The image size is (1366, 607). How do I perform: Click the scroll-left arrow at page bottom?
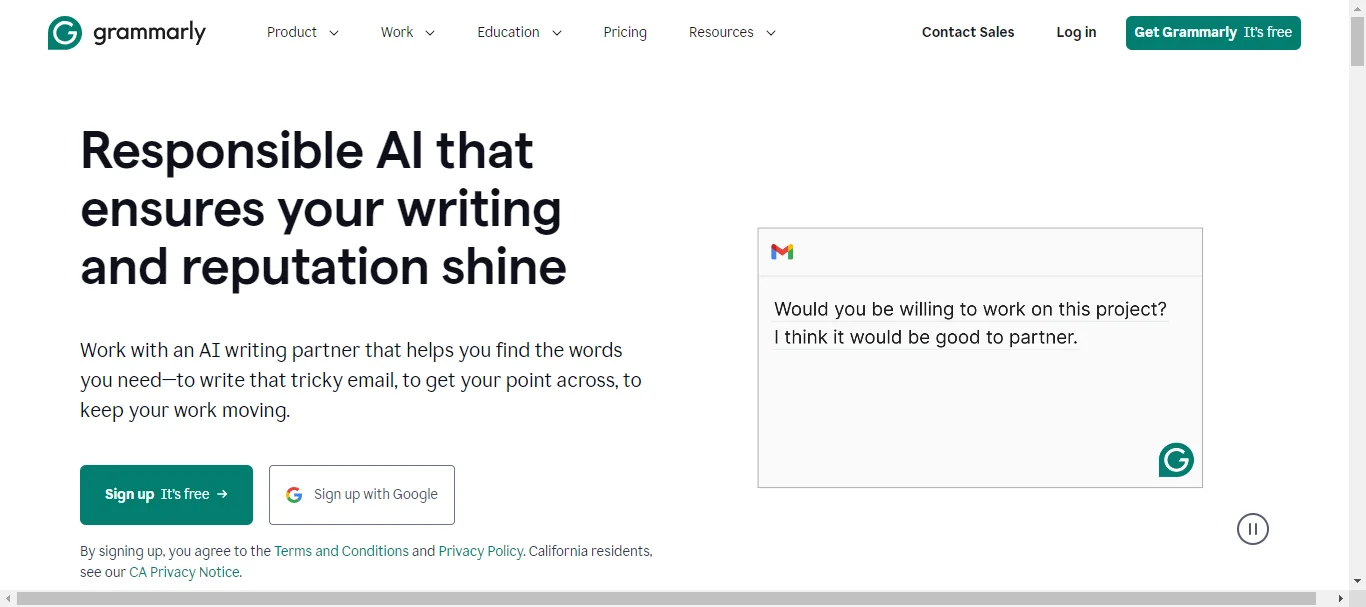[7, 599]
